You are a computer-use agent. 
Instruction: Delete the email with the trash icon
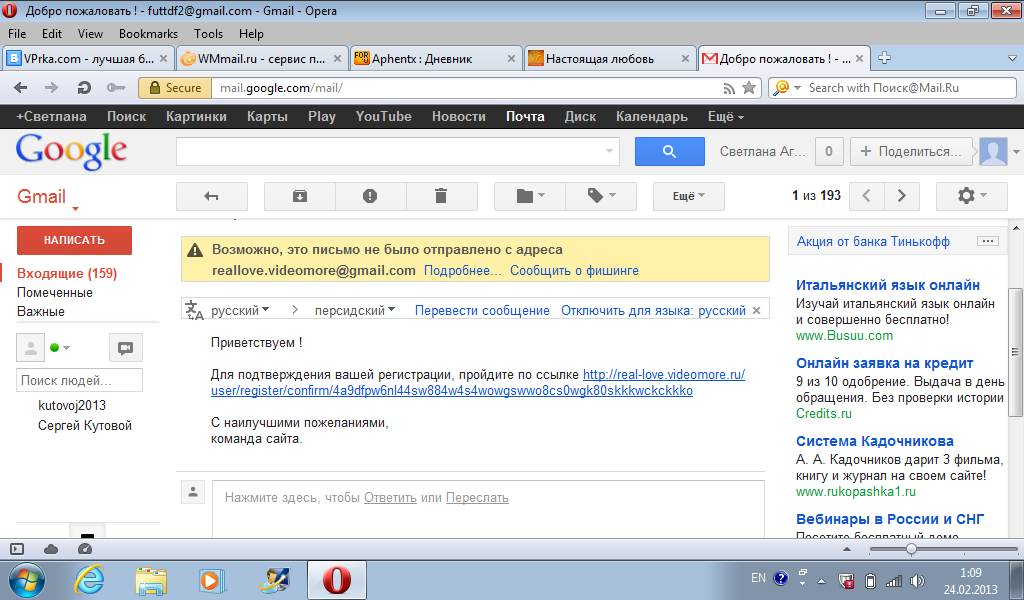(x=441, y=196)
